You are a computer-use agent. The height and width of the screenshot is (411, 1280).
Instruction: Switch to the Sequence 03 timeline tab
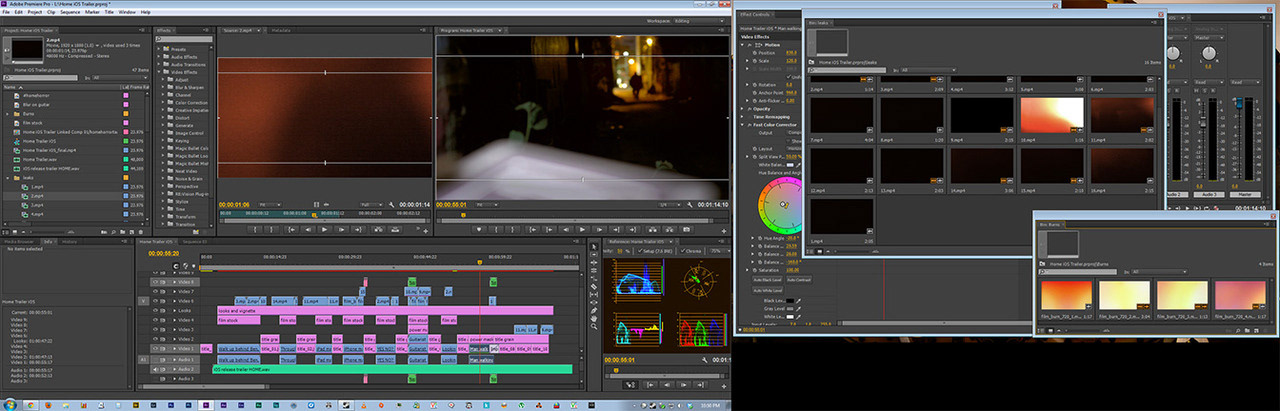(194, 242)
